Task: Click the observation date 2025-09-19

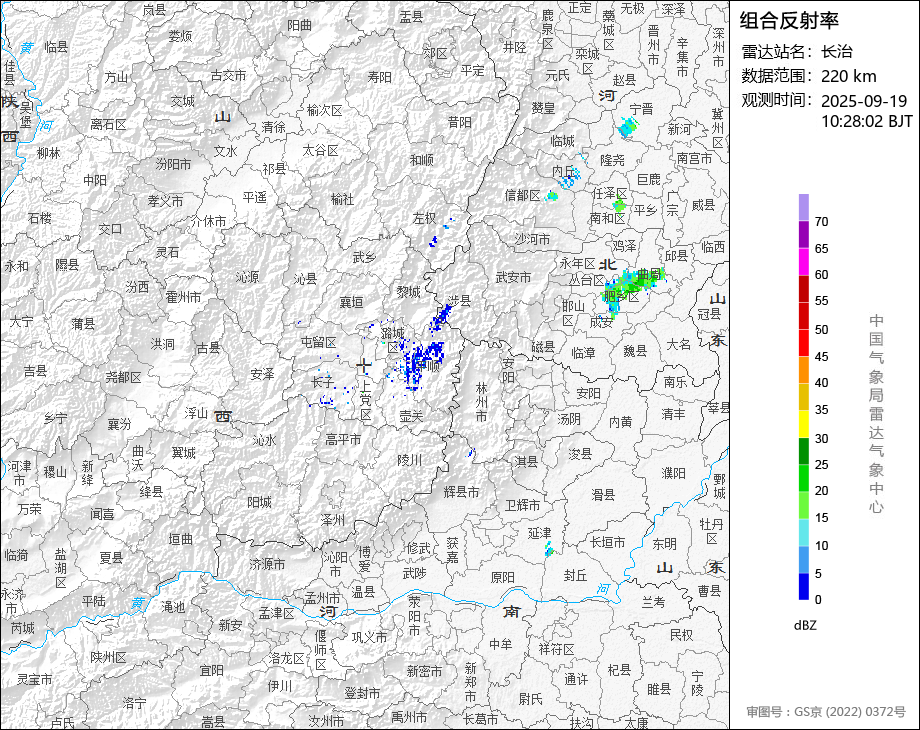Action: [x=864, y=101]
